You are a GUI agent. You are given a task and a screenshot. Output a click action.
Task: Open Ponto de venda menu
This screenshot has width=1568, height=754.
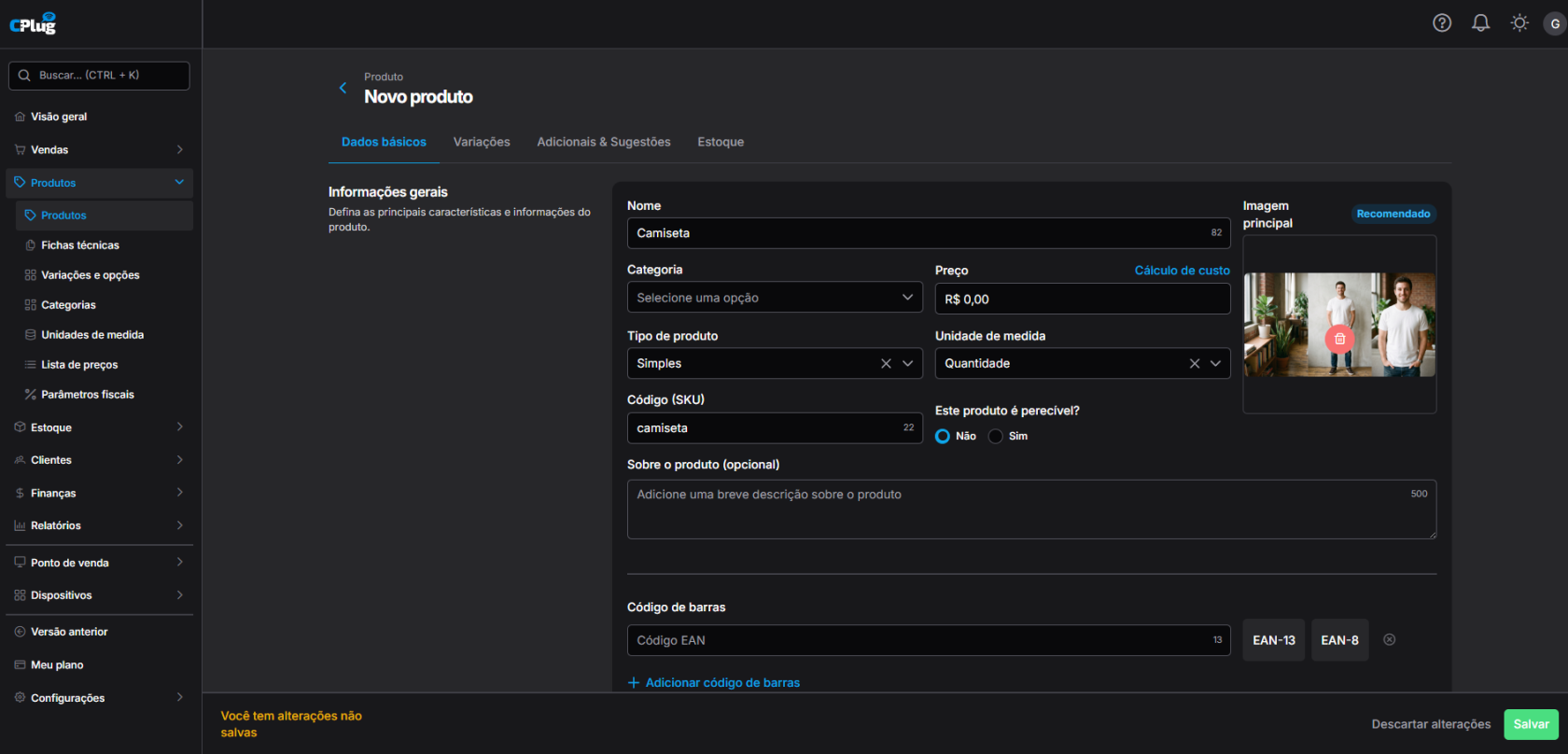pyautogui.click(x=99, y=563)
